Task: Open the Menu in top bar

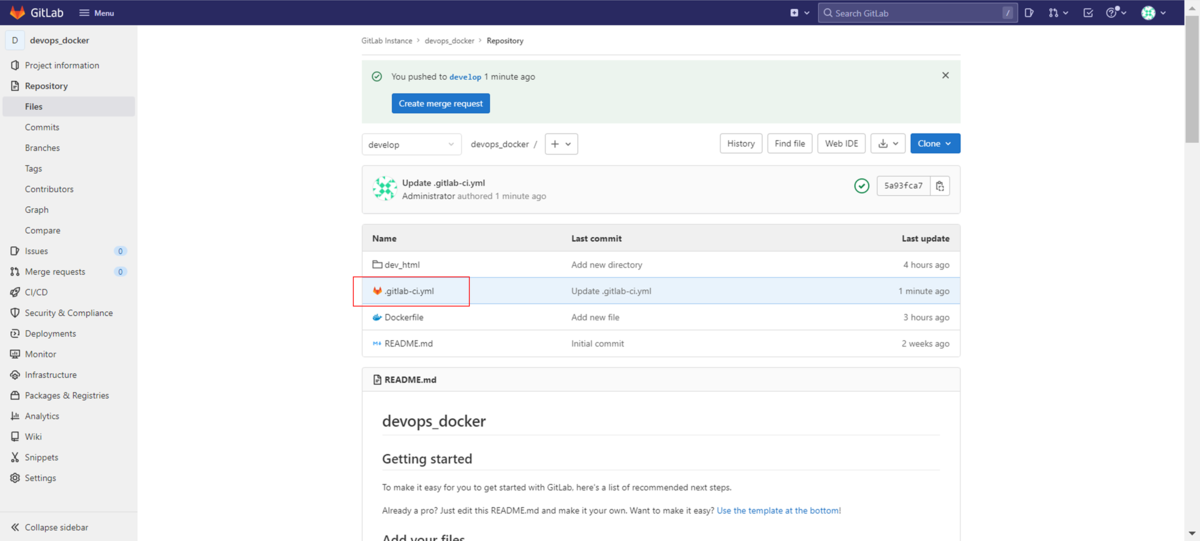Action: click(x=96, y=13)
